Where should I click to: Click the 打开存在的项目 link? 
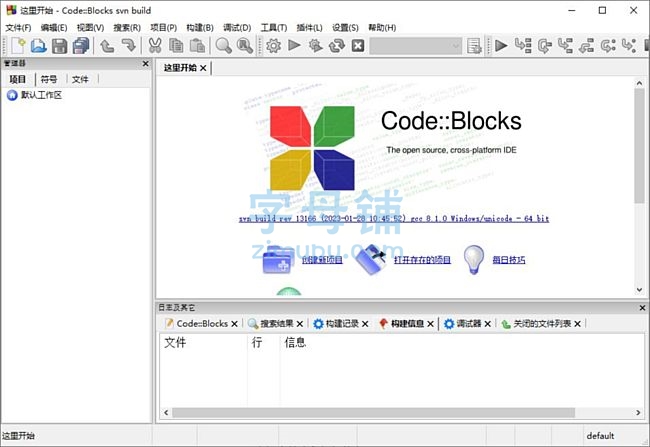(422, 260)
